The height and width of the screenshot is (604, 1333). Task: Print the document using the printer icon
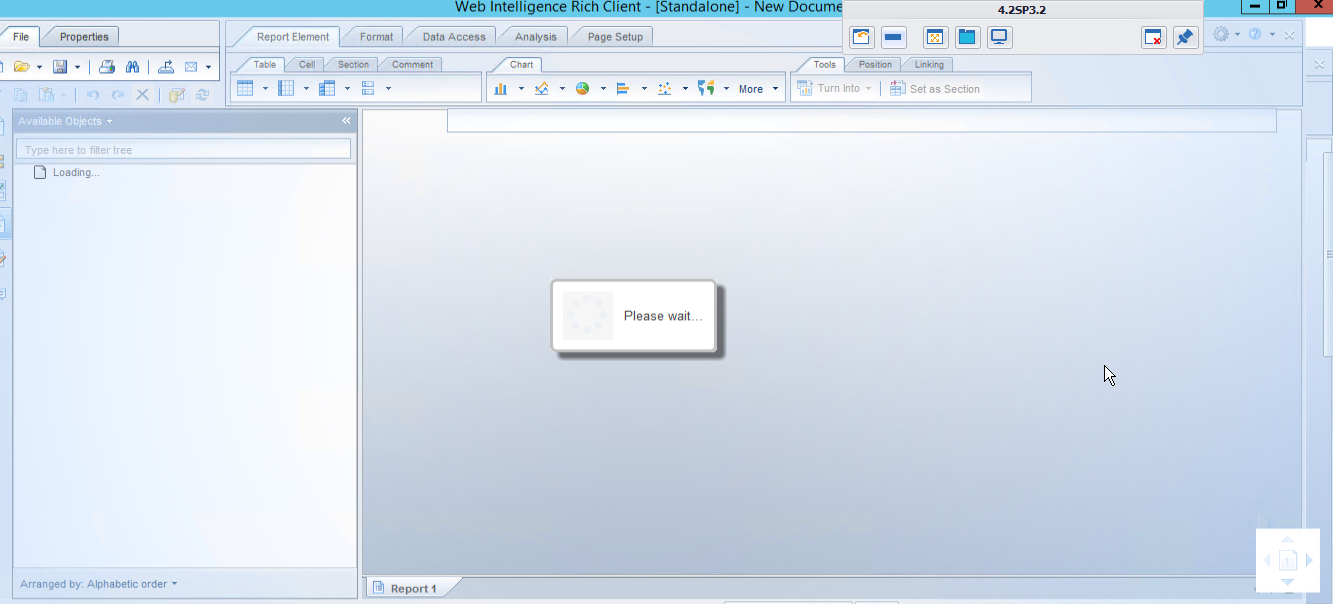(x=107, y=67)
